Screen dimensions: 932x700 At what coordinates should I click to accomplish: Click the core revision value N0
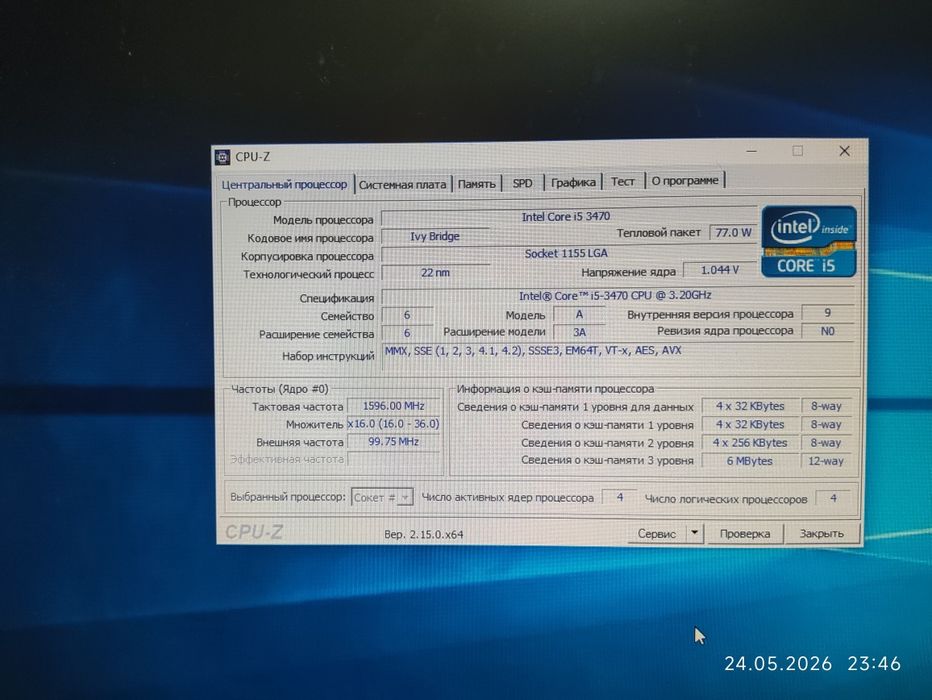[x=827, y=331]
